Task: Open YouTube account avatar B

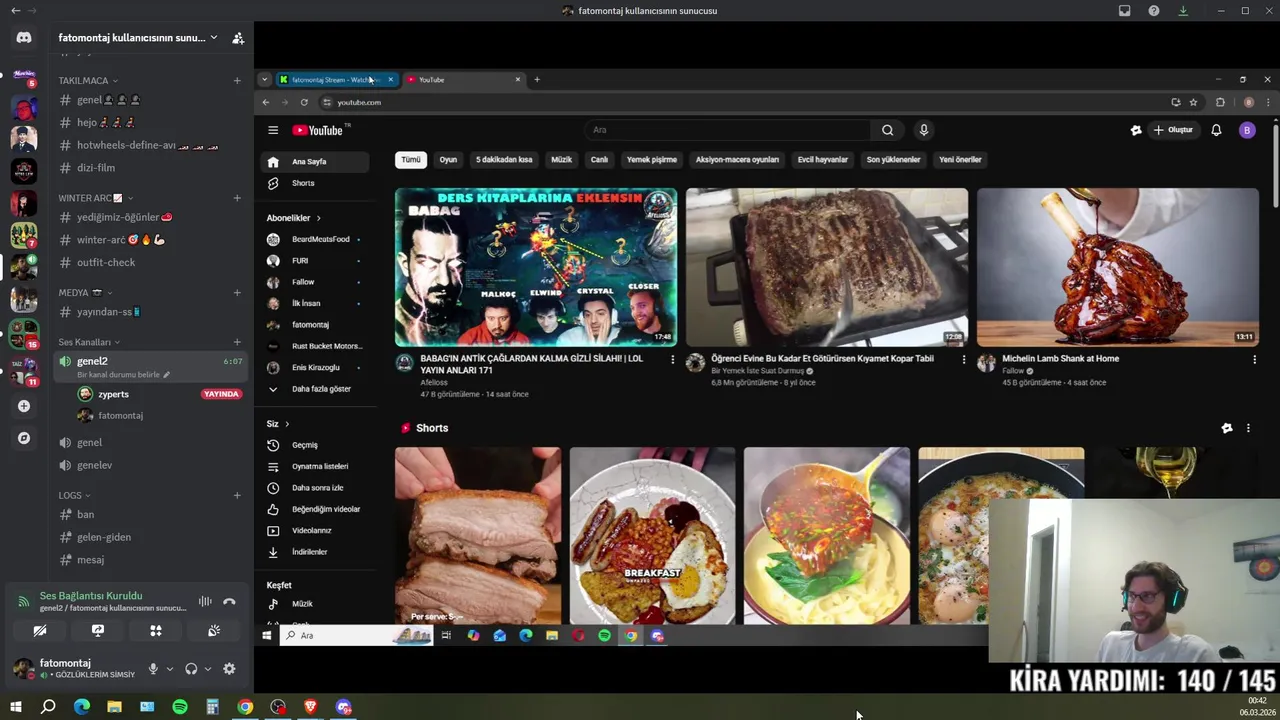Action: pyautogui.click(x=1247, y=130)
